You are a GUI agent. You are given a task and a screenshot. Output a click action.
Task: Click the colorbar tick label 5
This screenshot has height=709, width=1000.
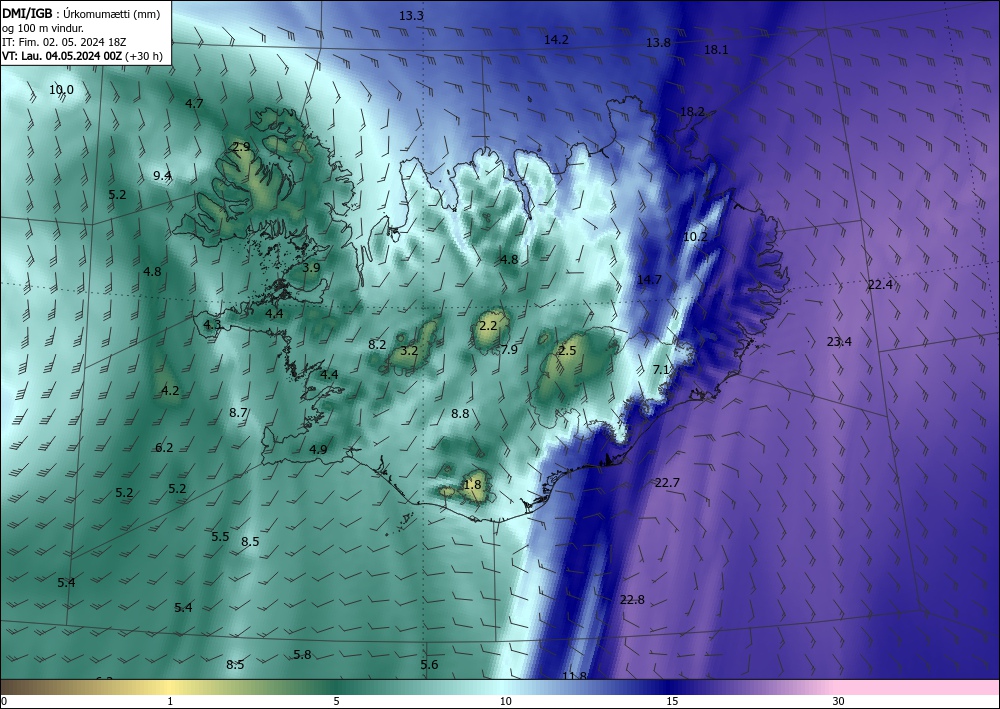(x=336, y=702)
